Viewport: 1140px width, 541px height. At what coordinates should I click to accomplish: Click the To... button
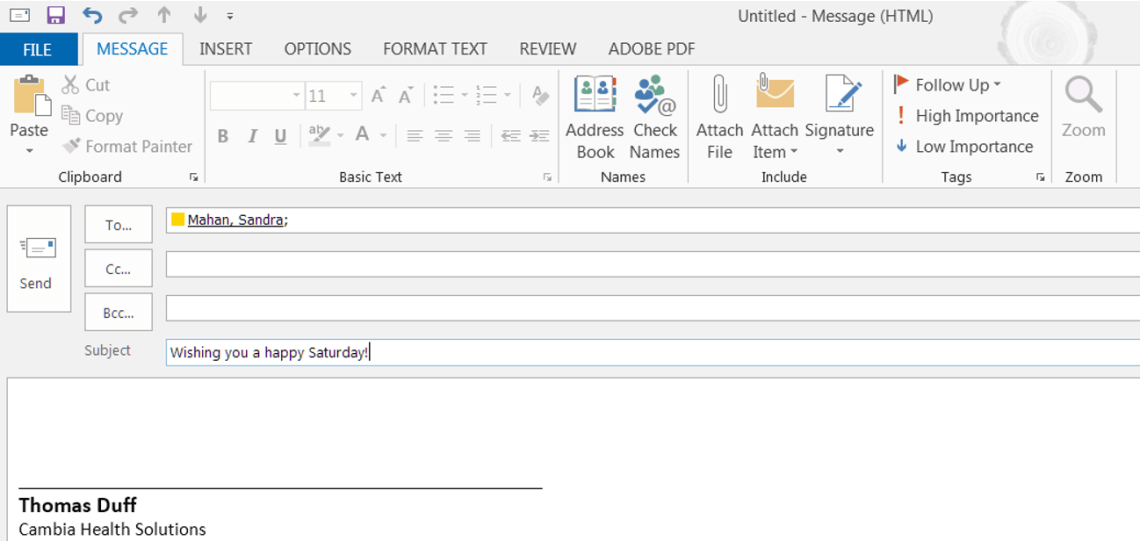coord(119,225)
